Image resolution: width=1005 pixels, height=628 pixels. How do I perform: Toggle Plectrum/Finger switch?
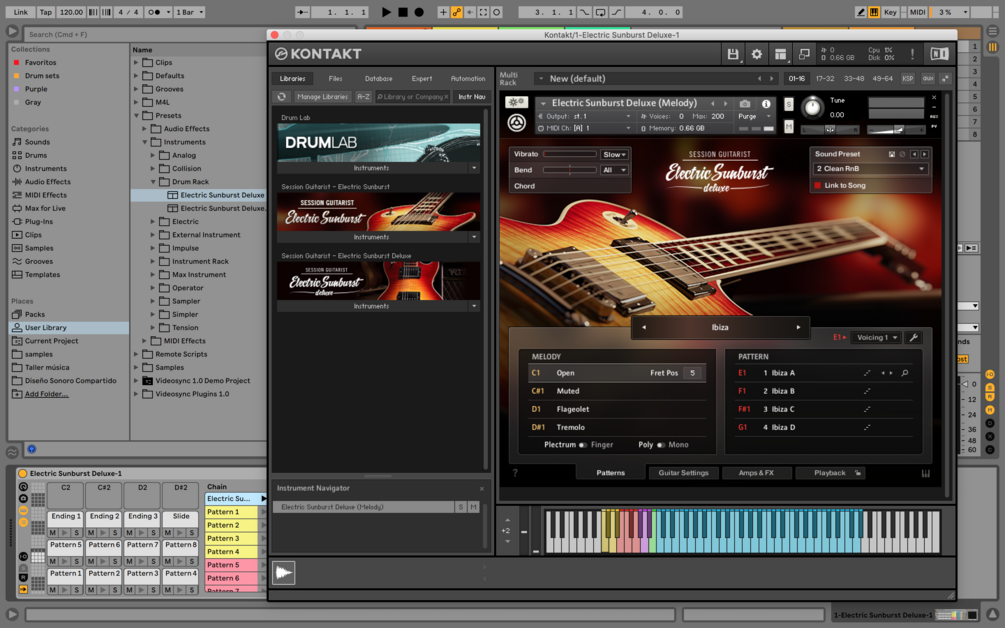(x=583, y=445)
